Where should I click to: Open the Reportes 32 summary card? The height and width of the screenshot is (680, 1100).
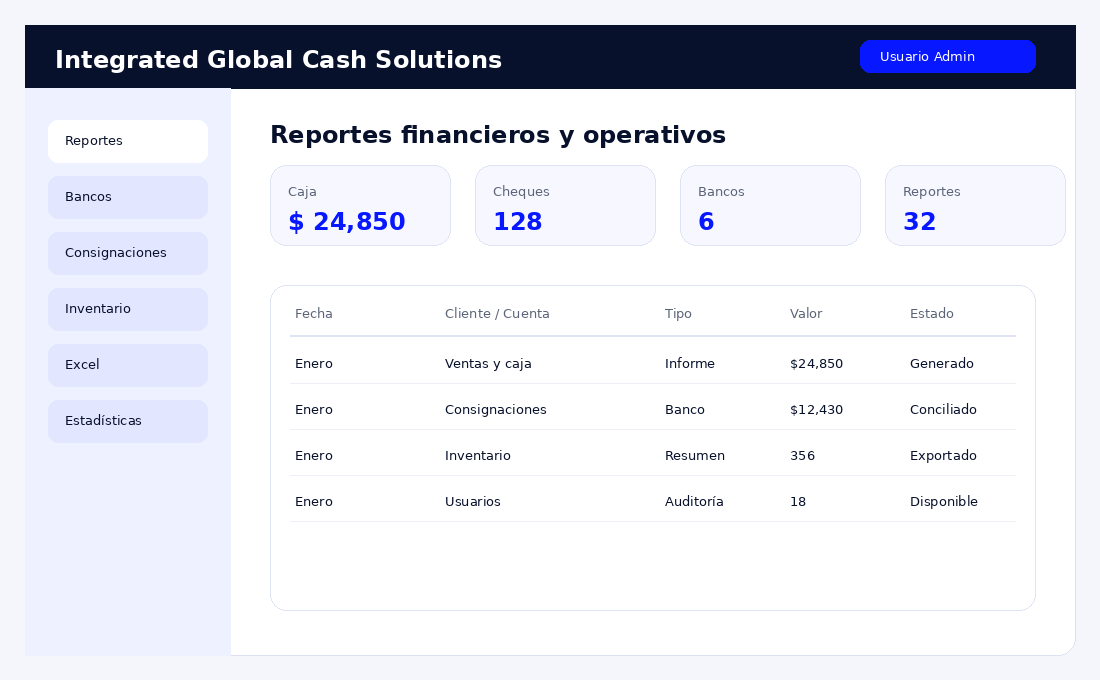coord(975,206)
